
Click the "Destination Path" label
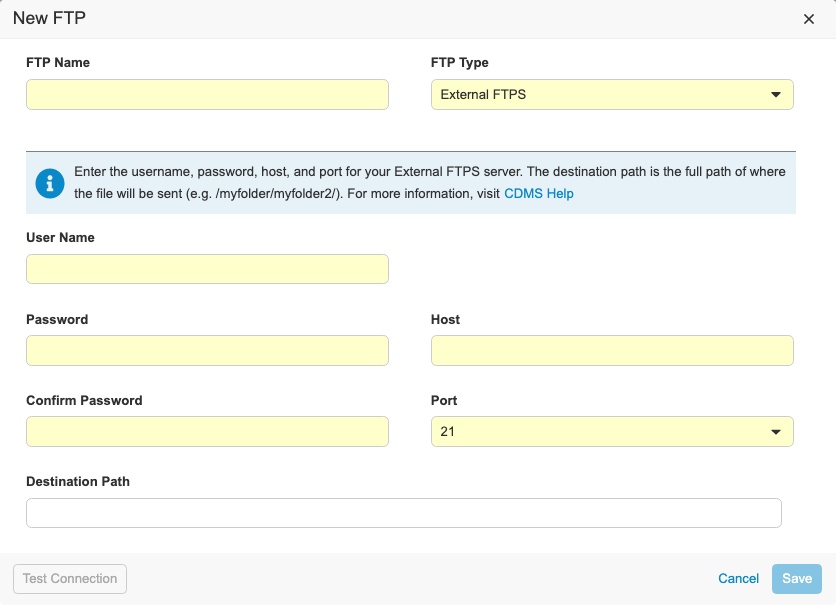click(x=78, y=482)
